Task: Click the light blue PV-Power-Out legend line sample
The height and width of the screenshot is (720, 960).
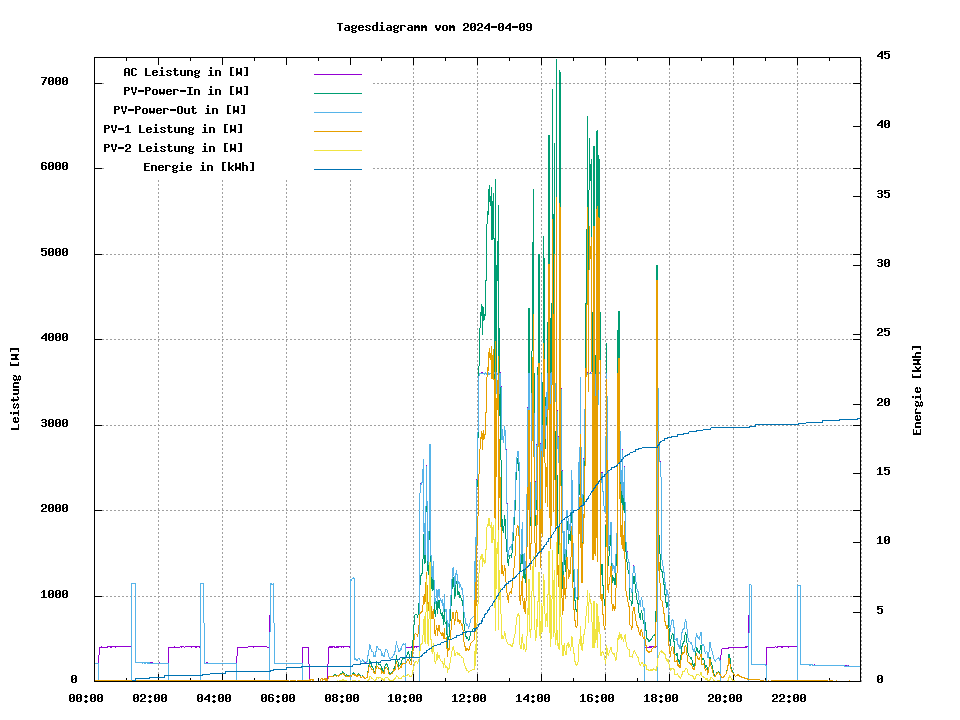Action: coord(337,112)
